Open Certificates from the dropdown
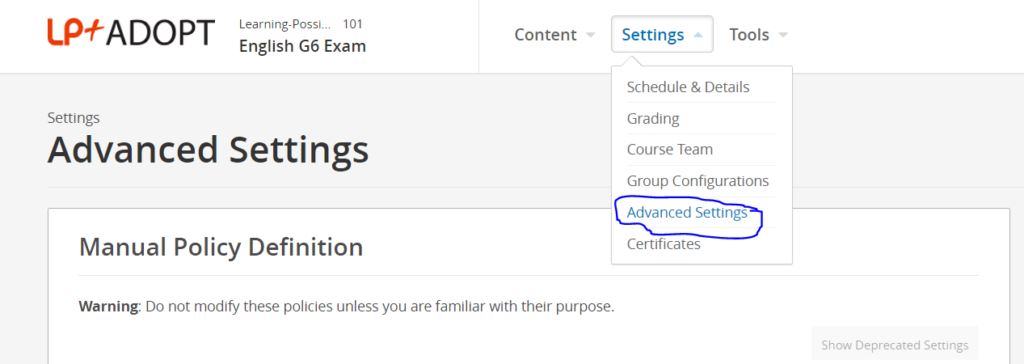The height and width of the screenshot is (364, 1024). pyautogui.click(x=664, y=244)
